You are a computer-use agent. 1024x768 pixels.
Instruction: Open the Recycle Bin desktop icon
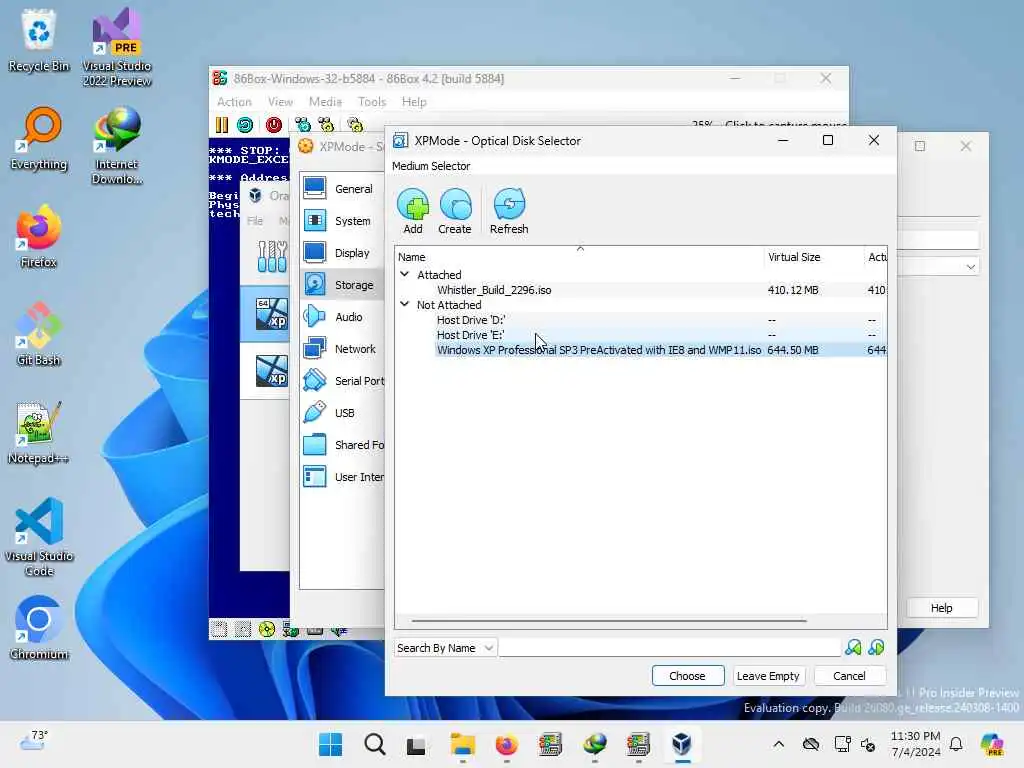(38, 41)
